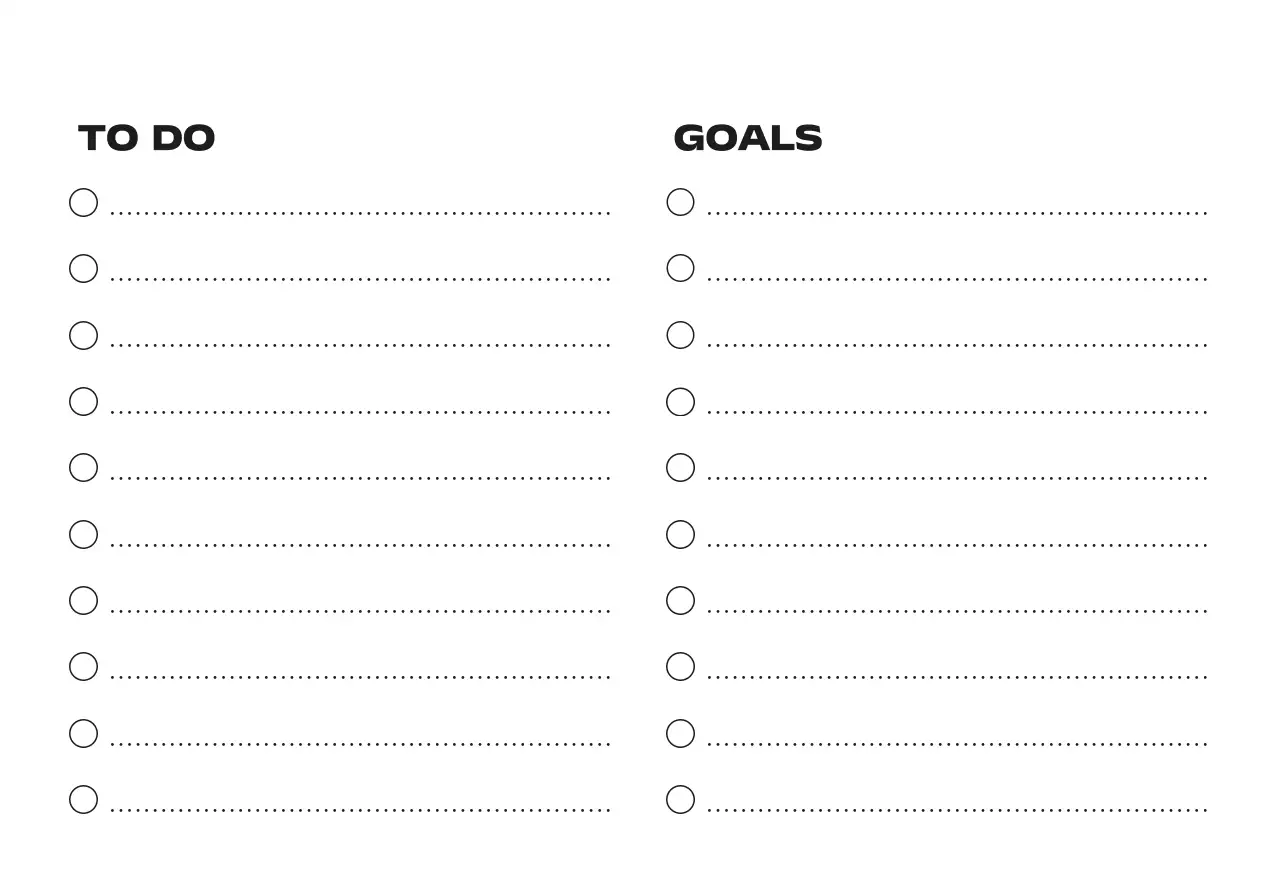This screenshot has width=1280, height=880.
Task: Select the fifth GOALS dotted line
Action: (x=957, y=477)
